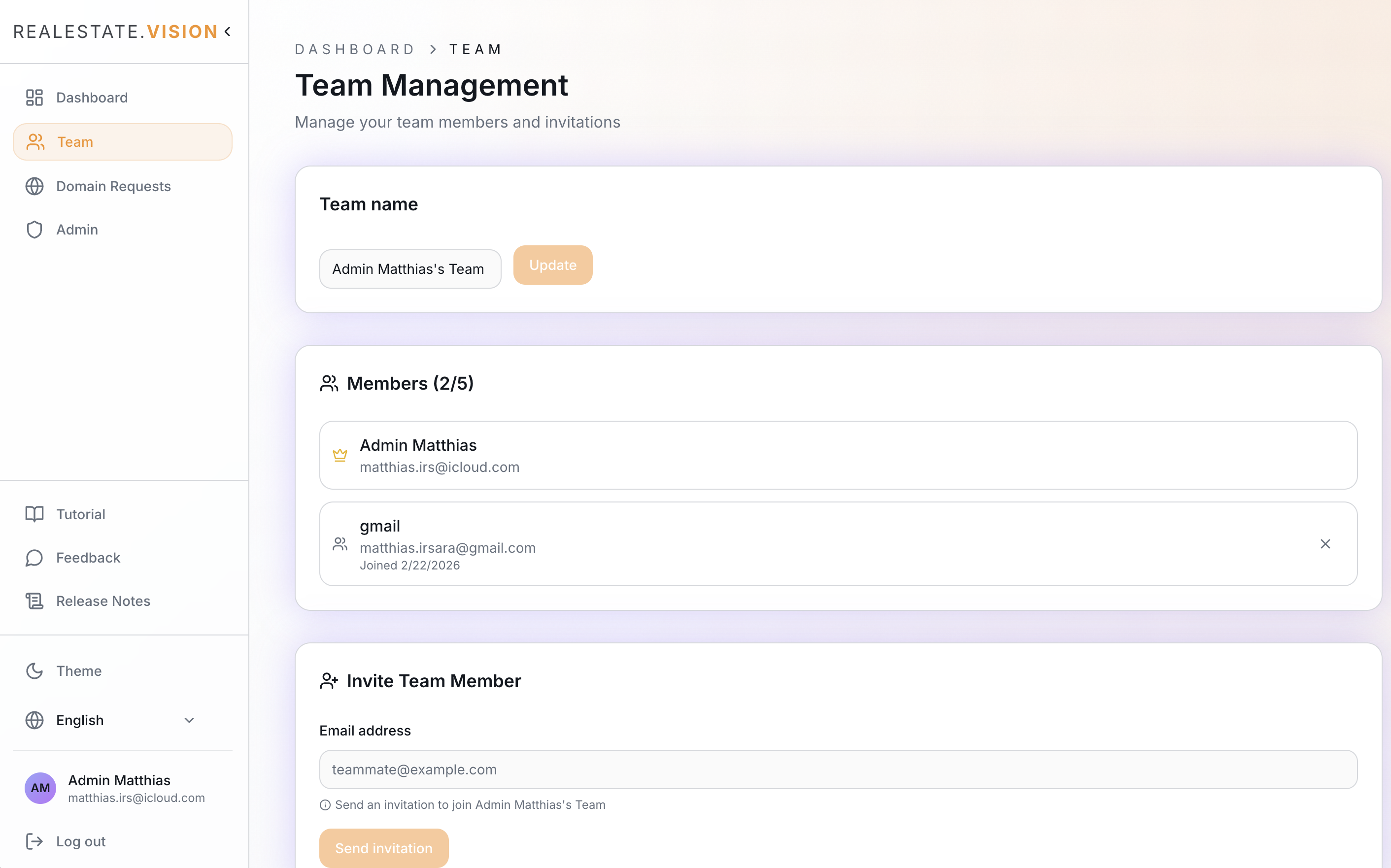Open the English language dropdown

coord(80,720)
